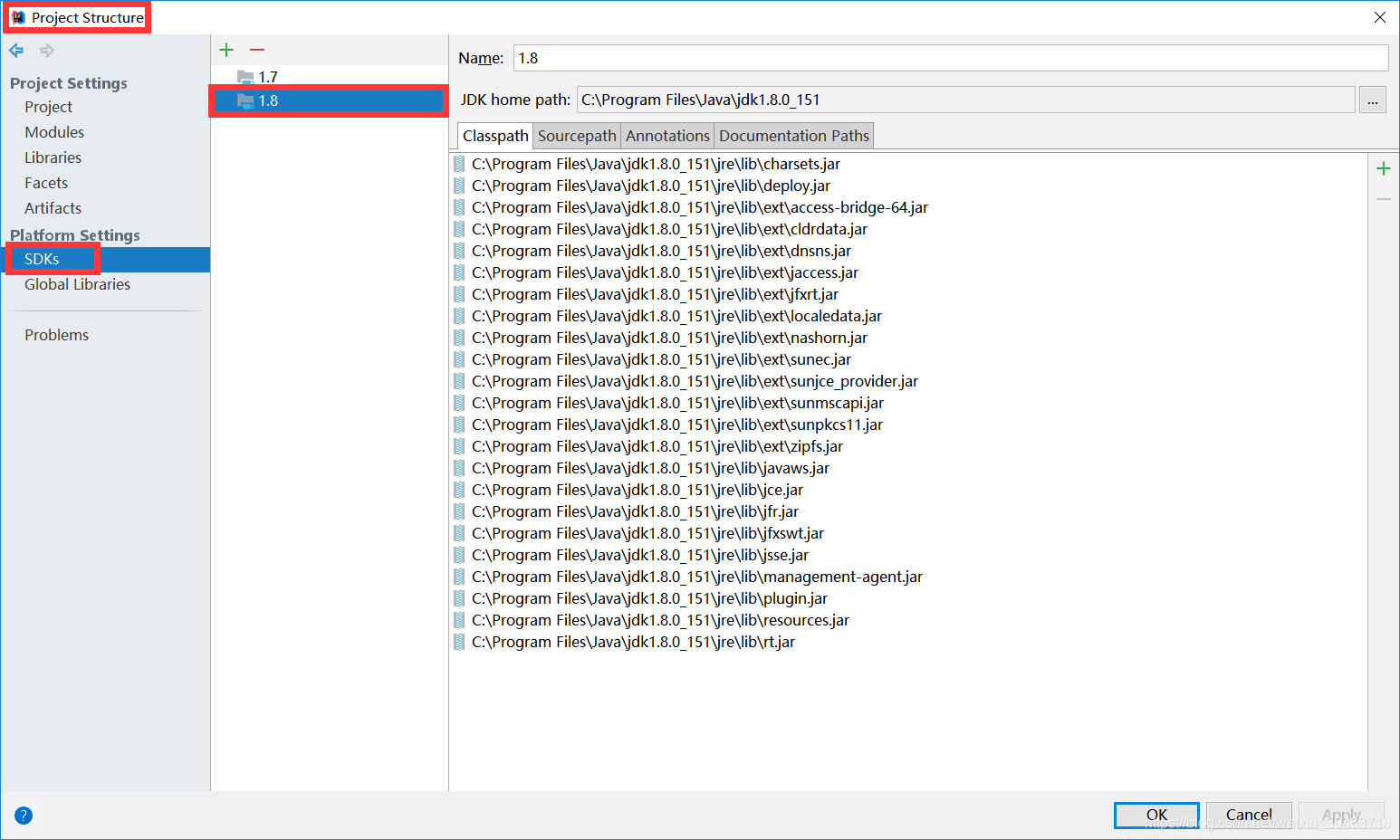The height and width of the screenshot is (840, 1400).
Task: Close the Project Structure dialog
Action: pos(1379,17)
